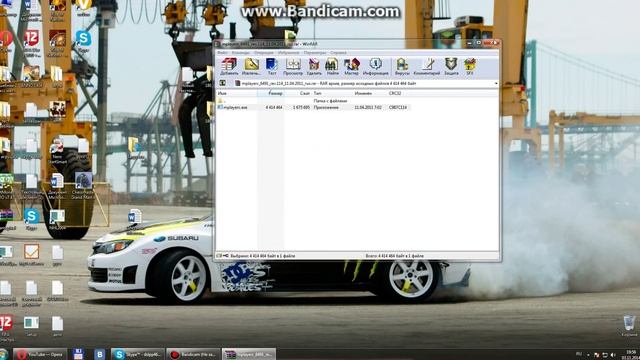Click the WinRAR taskbar button
This screenshot has width=640, height=360.
[x=249, y=354]
